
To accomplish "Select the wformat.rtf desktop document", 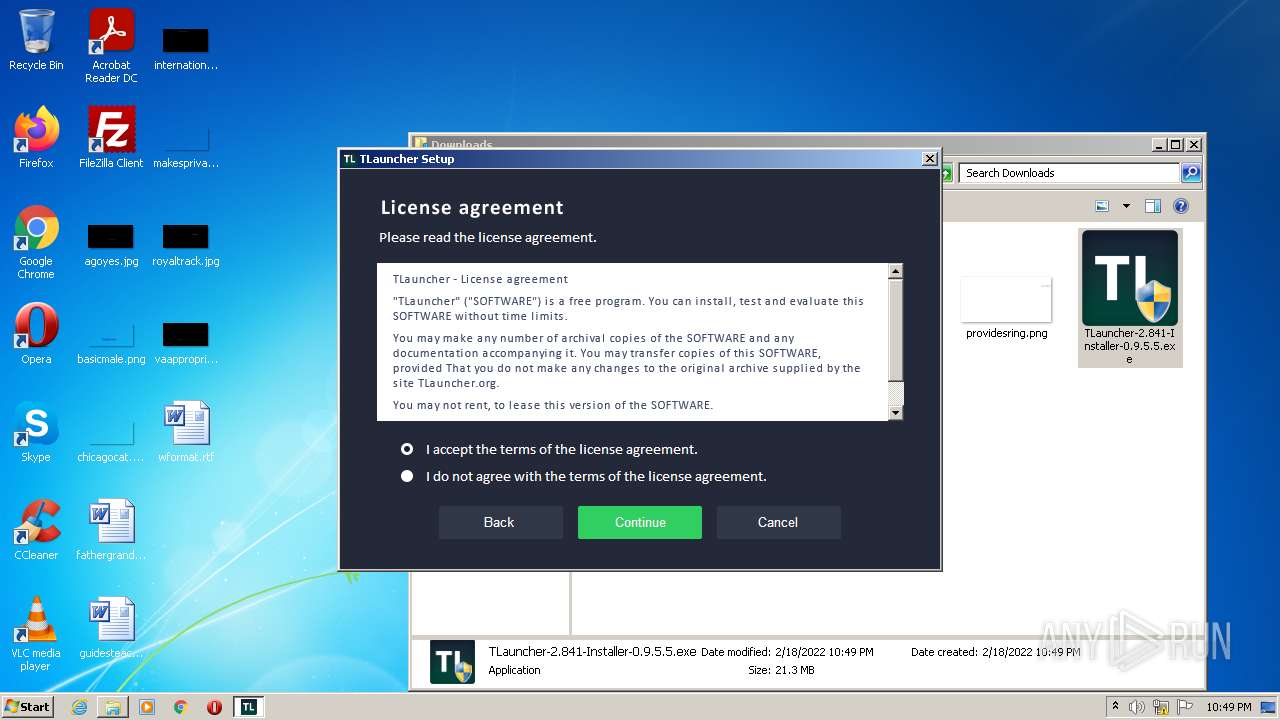I will (x=186, y=432).
